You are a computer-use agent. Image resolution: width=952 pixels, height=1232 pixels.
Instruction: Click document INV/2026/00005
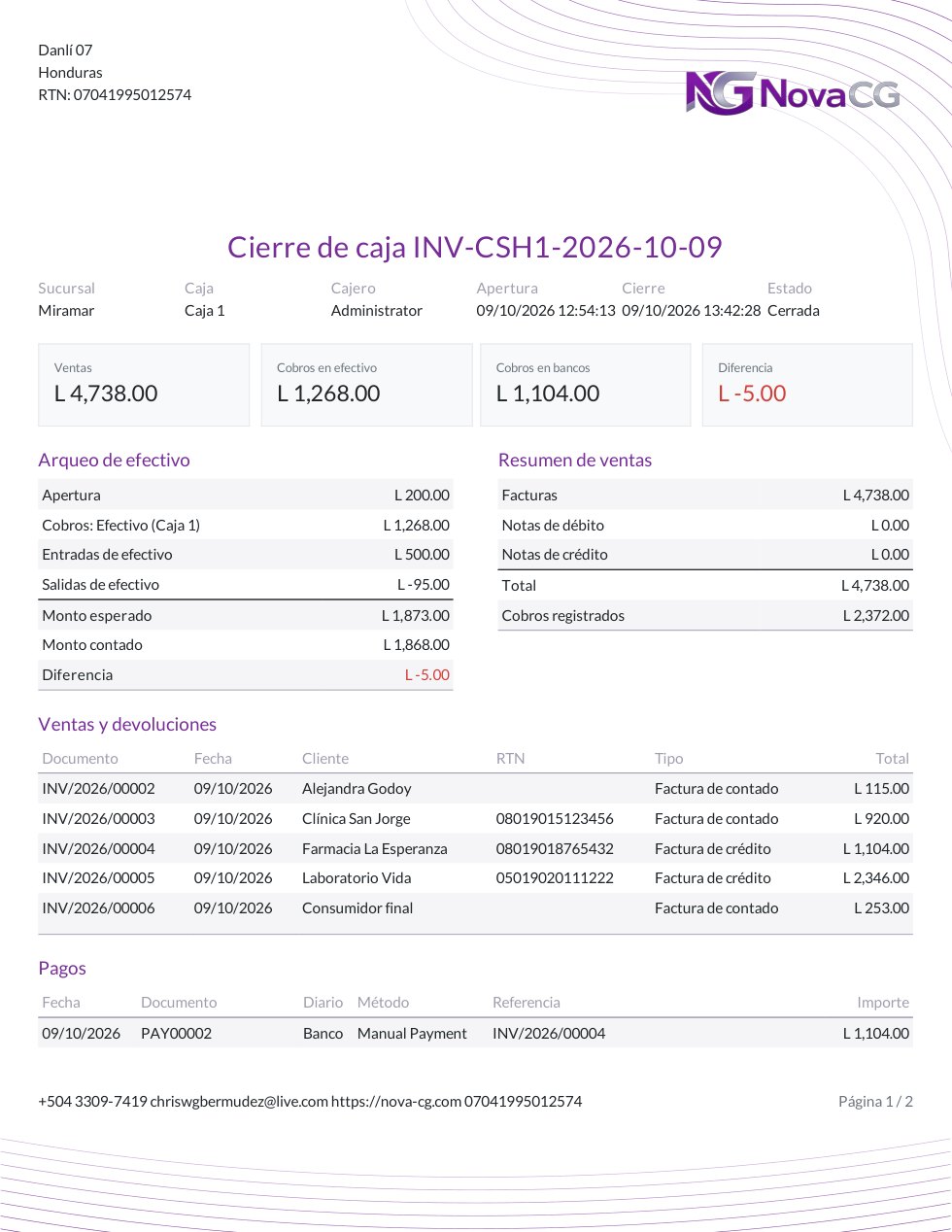98,878
